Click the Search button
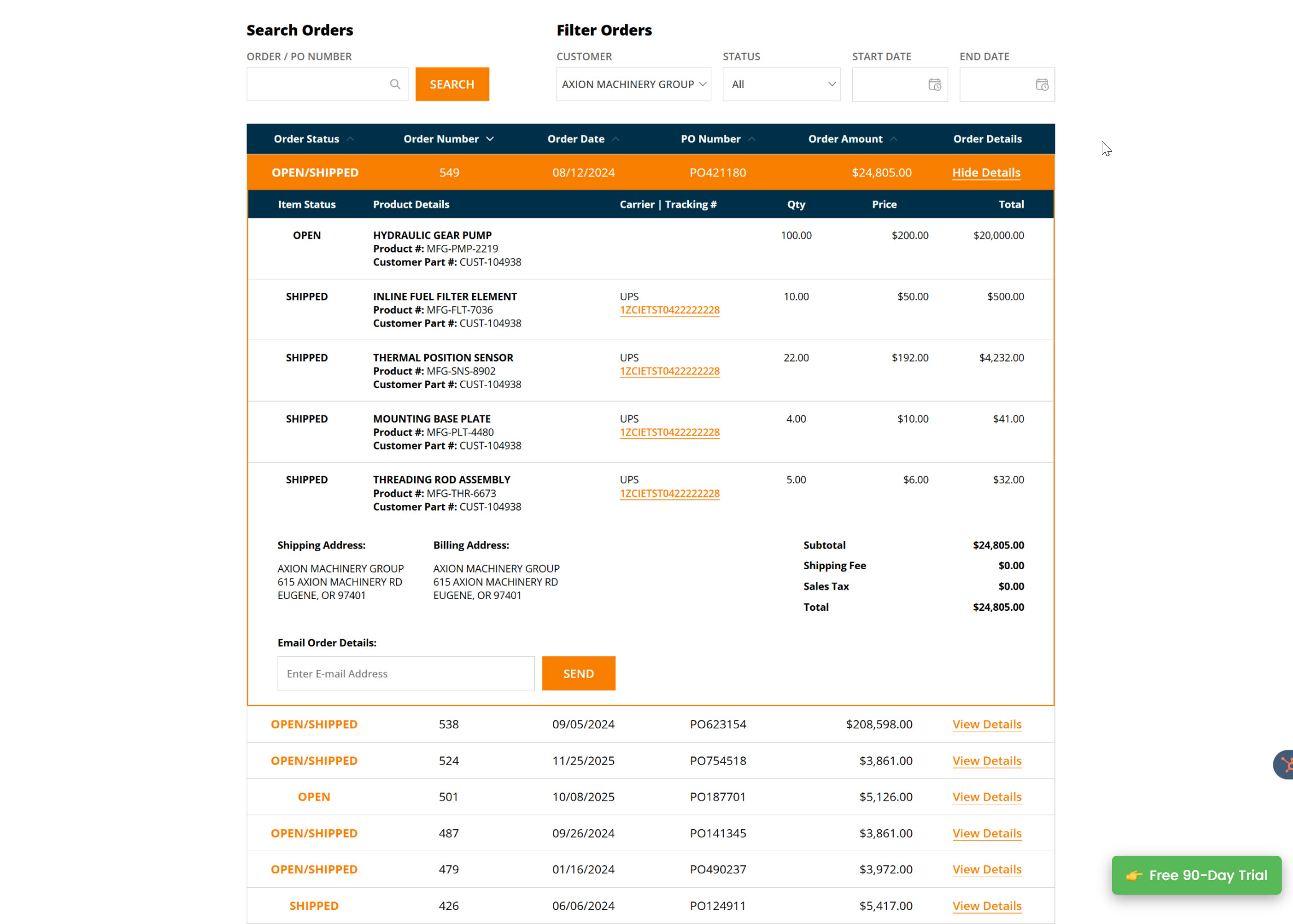1293x924 pixels. 452,84
